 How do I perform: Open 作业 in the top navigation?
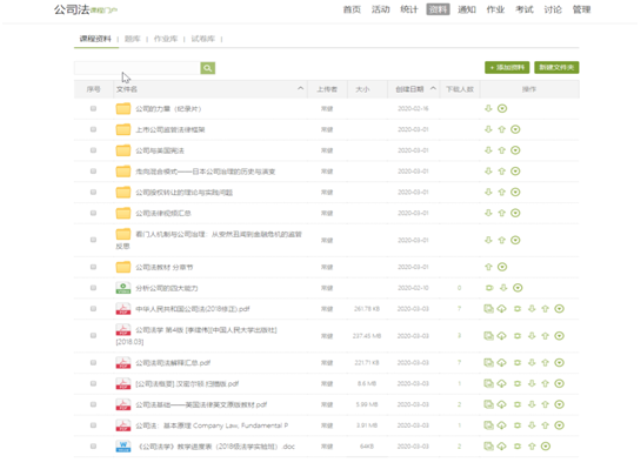495,10
